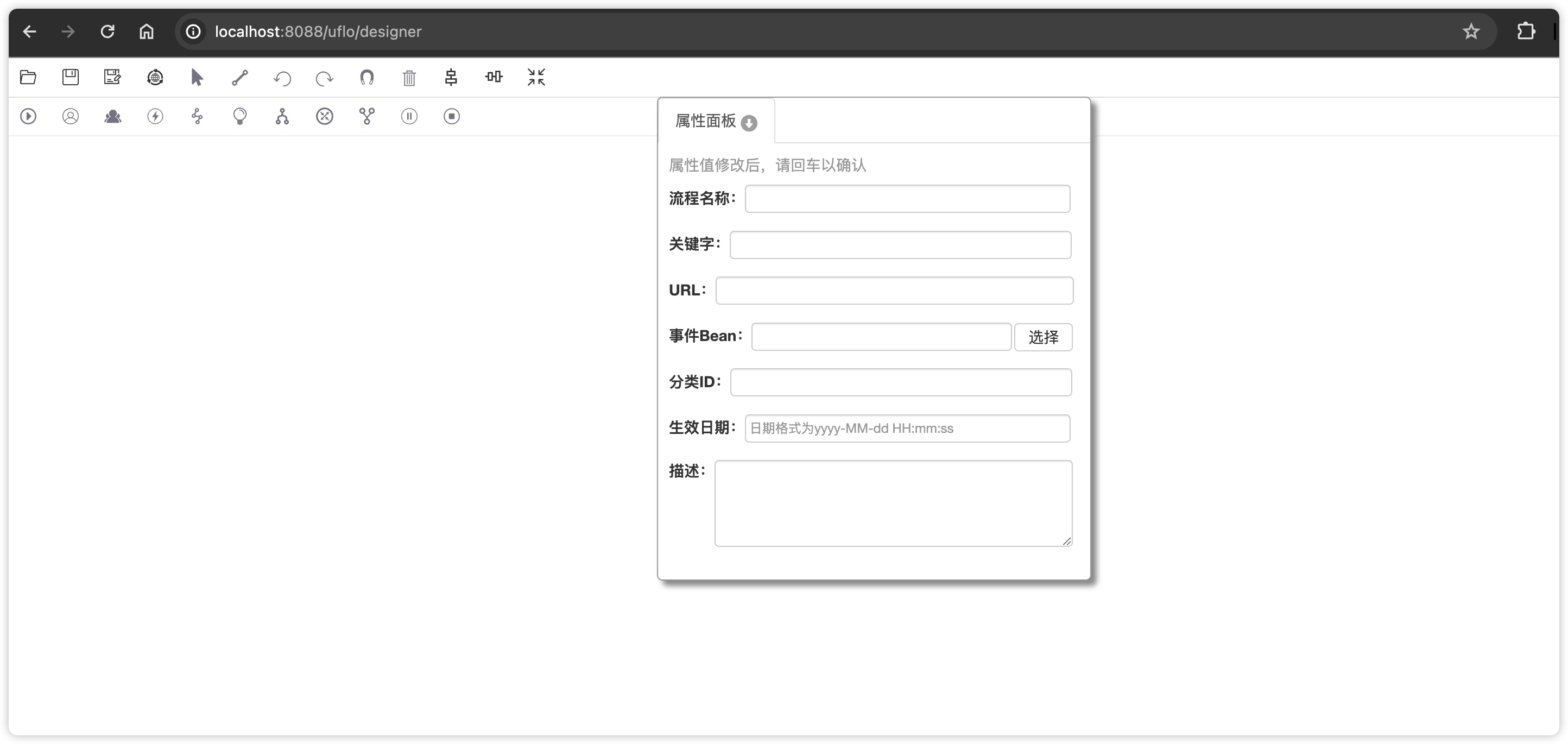Click the browser back arrow
The height and width of the screenshot is (744, 1568).
point(29,31)
